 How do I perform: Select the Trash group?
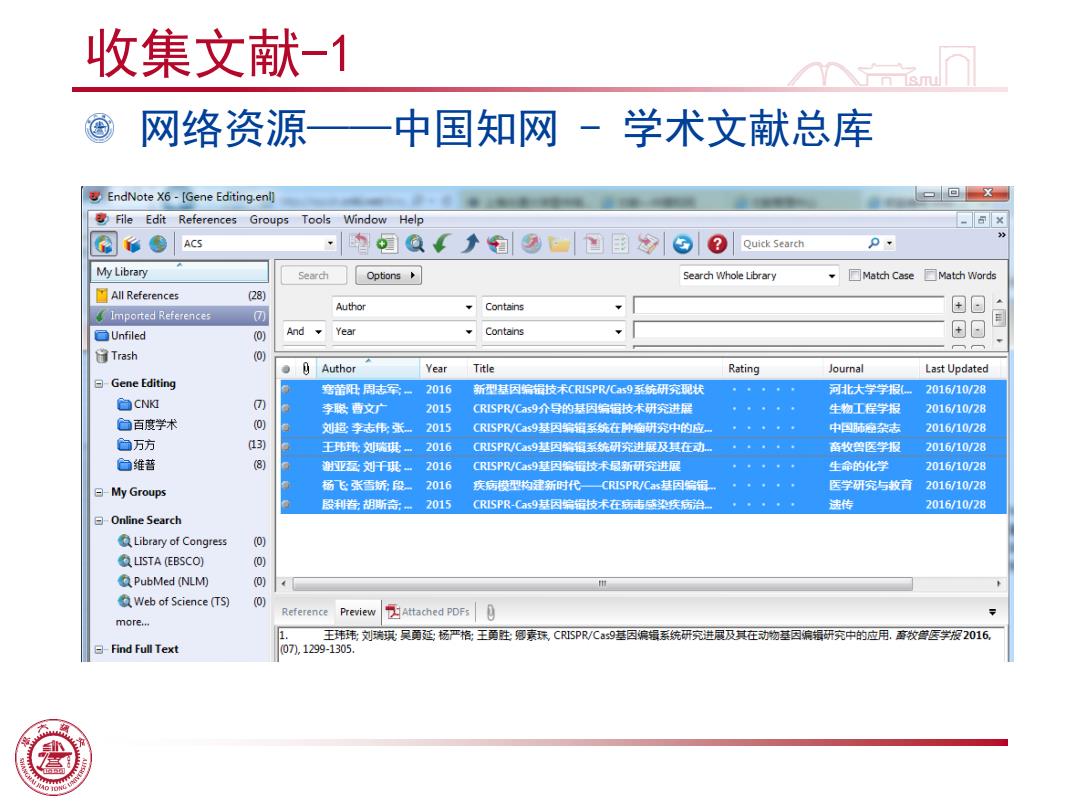coord(180,356)
